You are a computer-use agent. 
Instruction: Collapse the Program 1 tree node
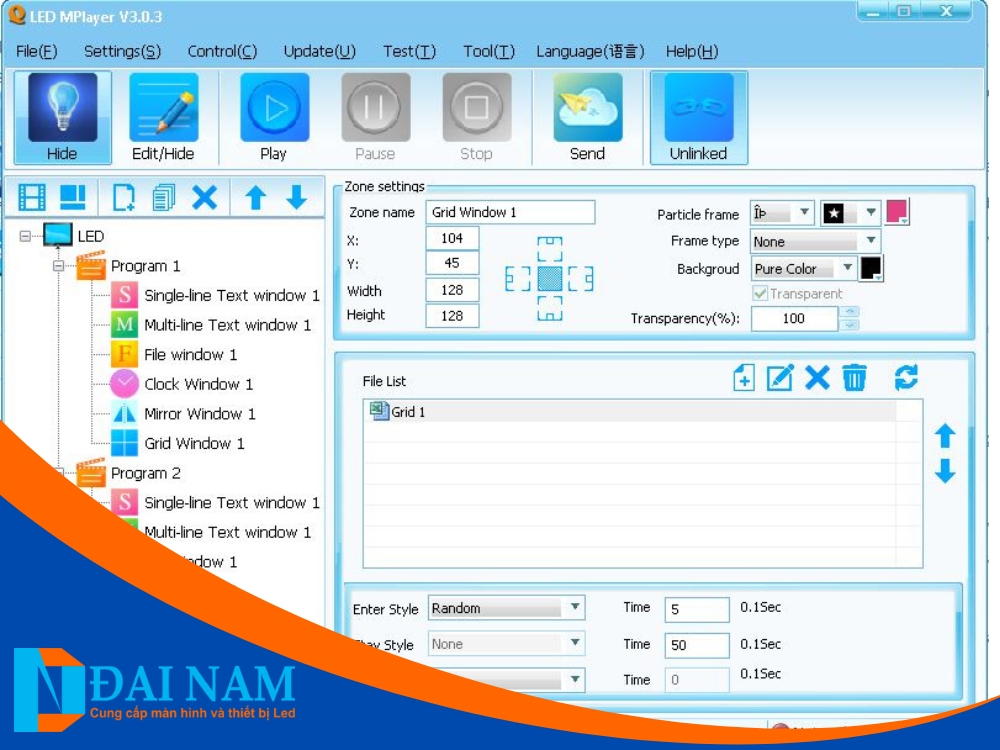(58, 266)
